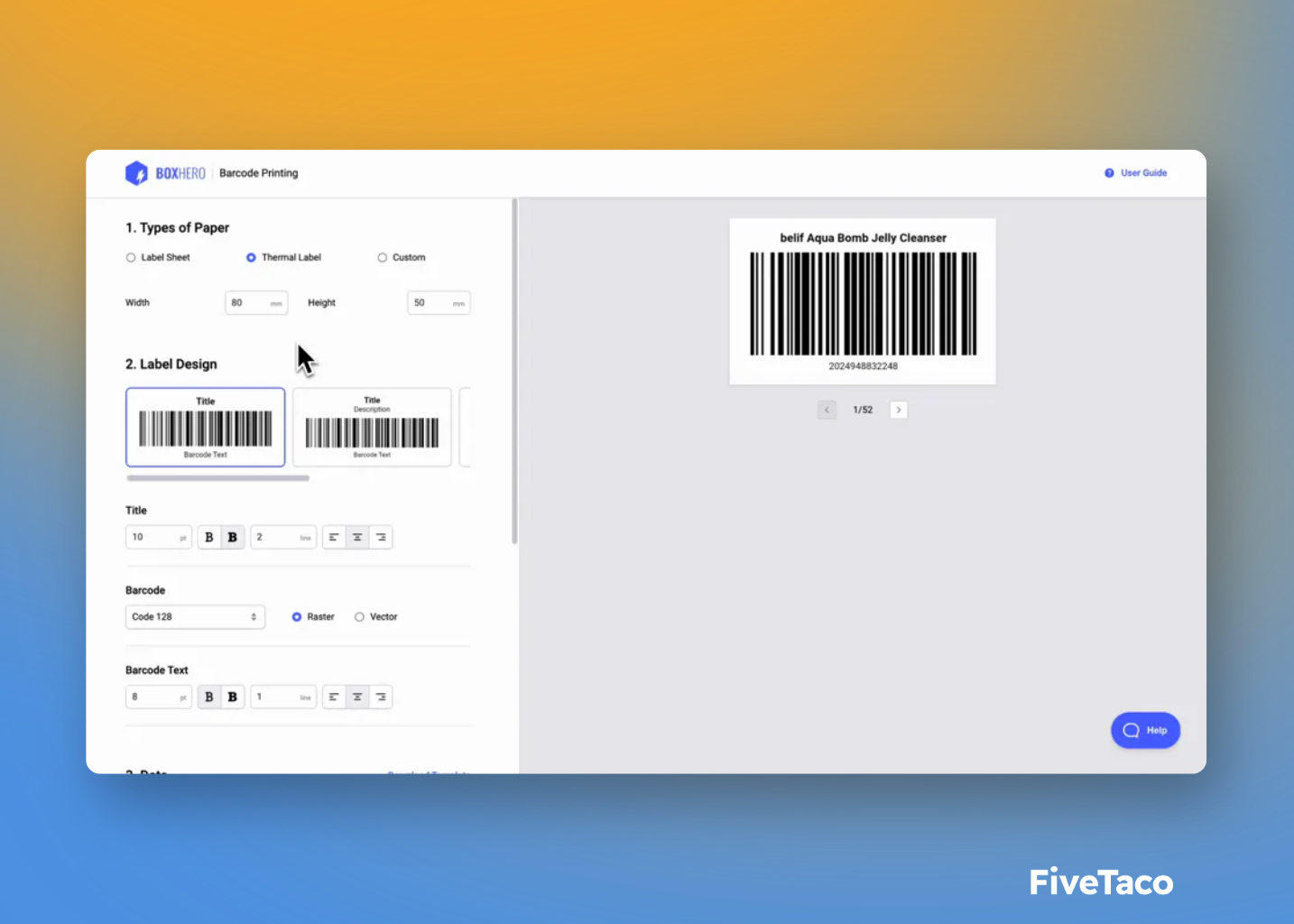Set Title to regular weight
The height and width of the screenshot is (924, 1294).
pos(209,537)
